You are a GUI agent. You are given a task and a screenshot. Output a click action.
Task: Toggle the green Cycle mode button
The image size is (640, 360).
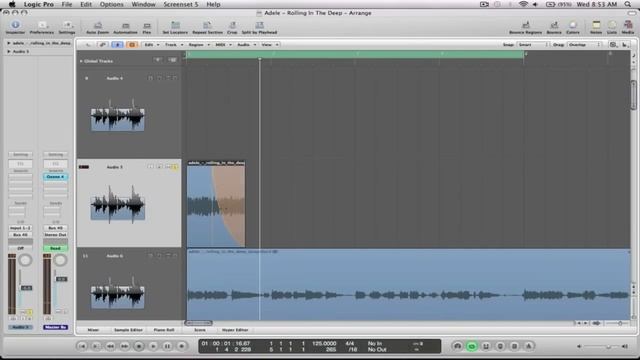(x=472, y=346)
